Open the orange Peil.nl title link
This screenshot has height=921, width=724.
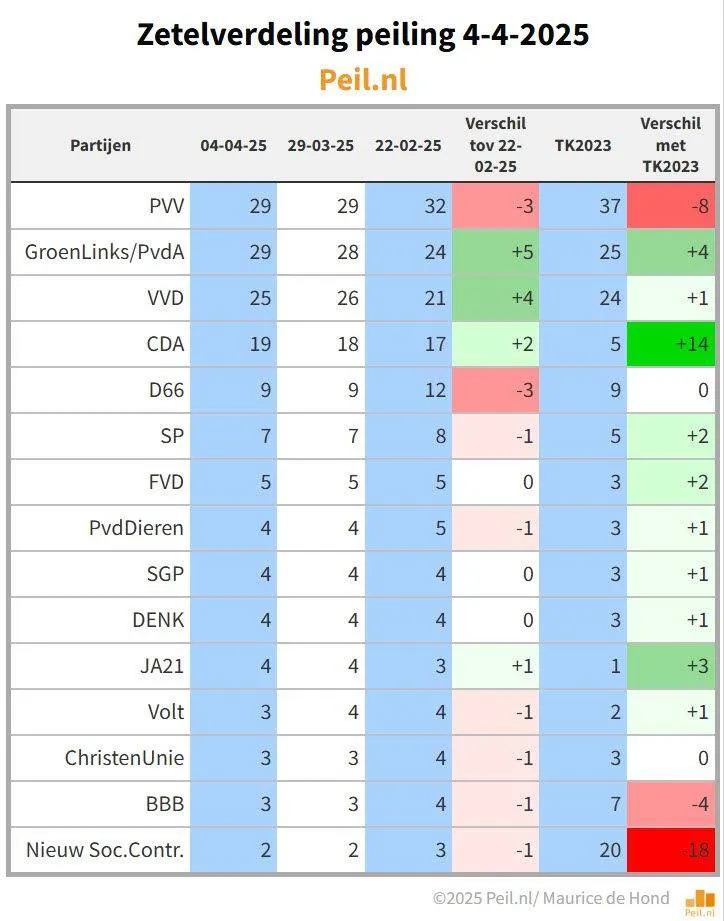tap(363, 79)
